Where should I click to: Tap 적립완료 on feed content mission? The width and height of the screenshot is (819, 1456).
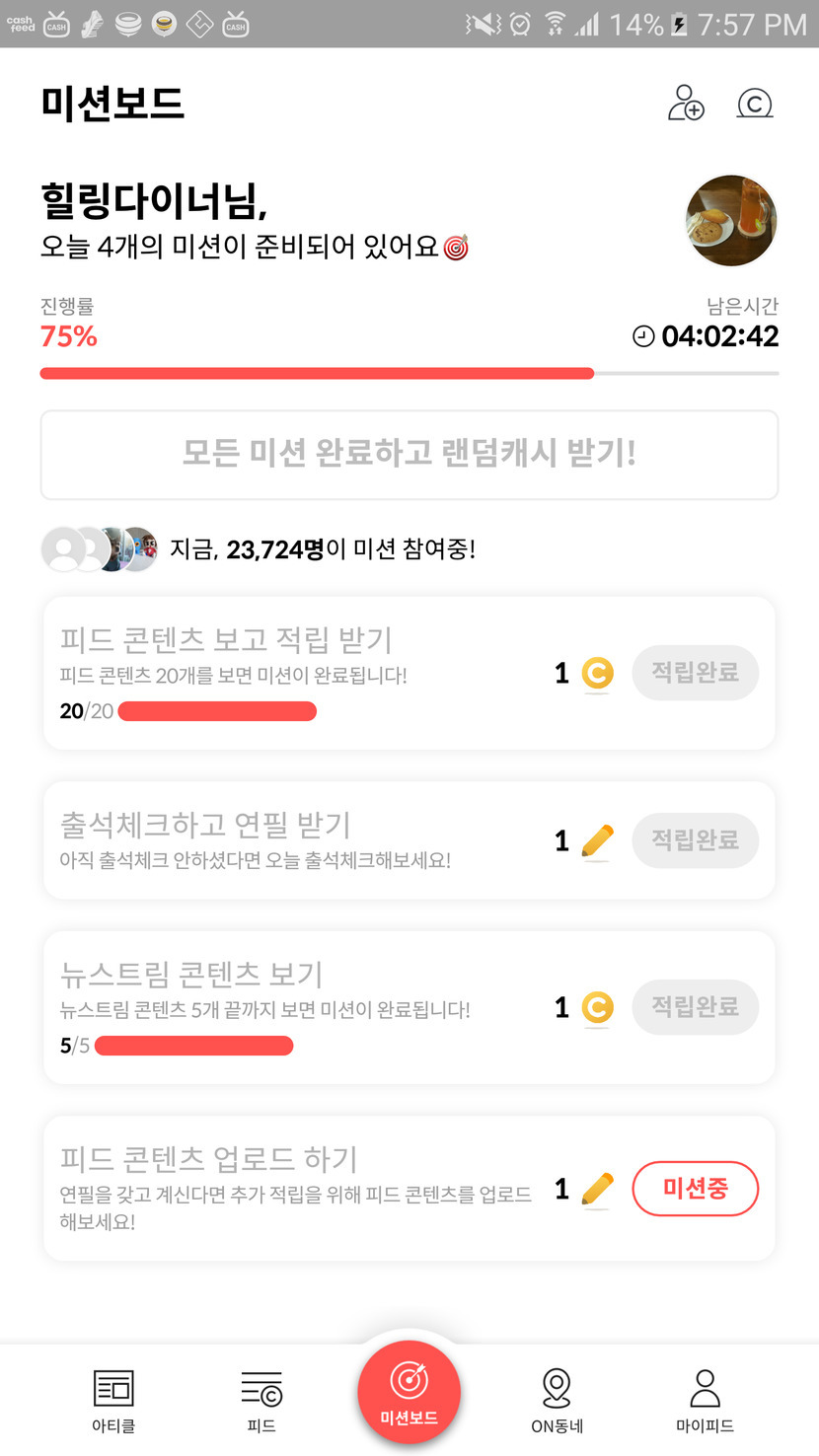[x=695, y=674]
